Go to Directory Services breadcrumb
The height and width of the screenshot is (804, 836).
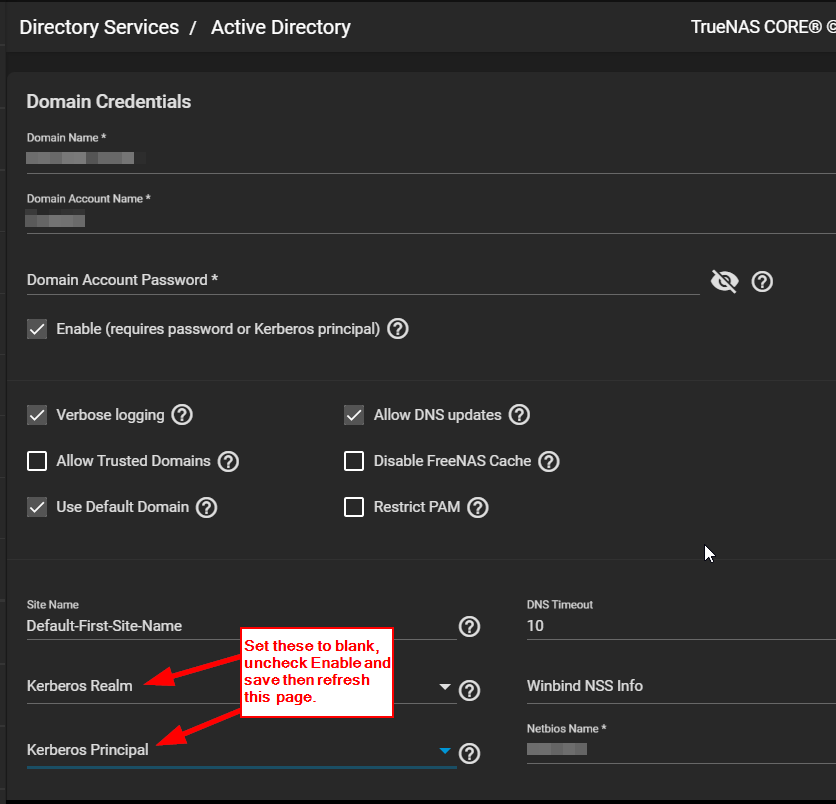(99, 27)
